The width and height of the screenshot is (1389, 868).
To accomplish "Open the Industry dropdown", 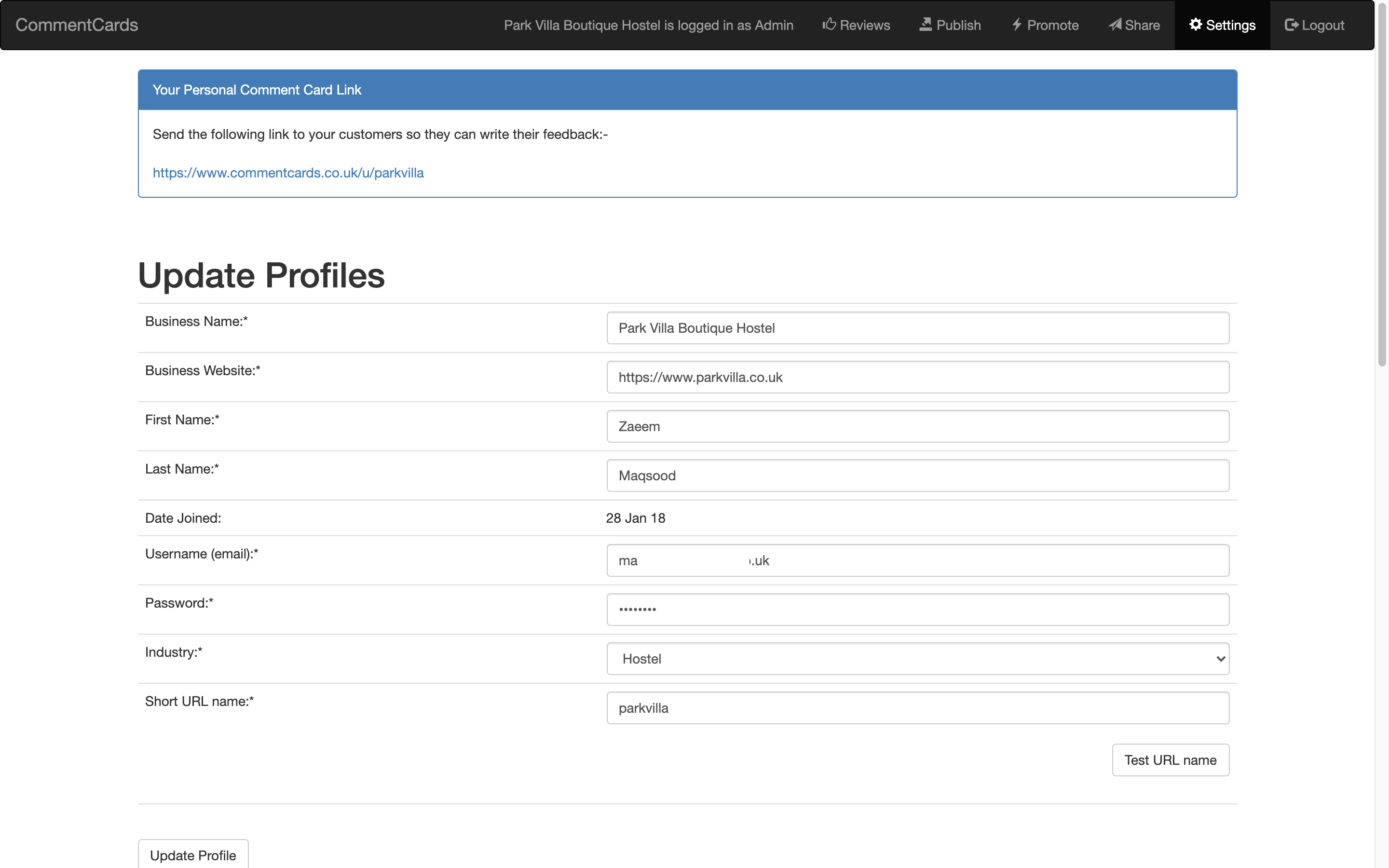I will [x=917, y=658].
